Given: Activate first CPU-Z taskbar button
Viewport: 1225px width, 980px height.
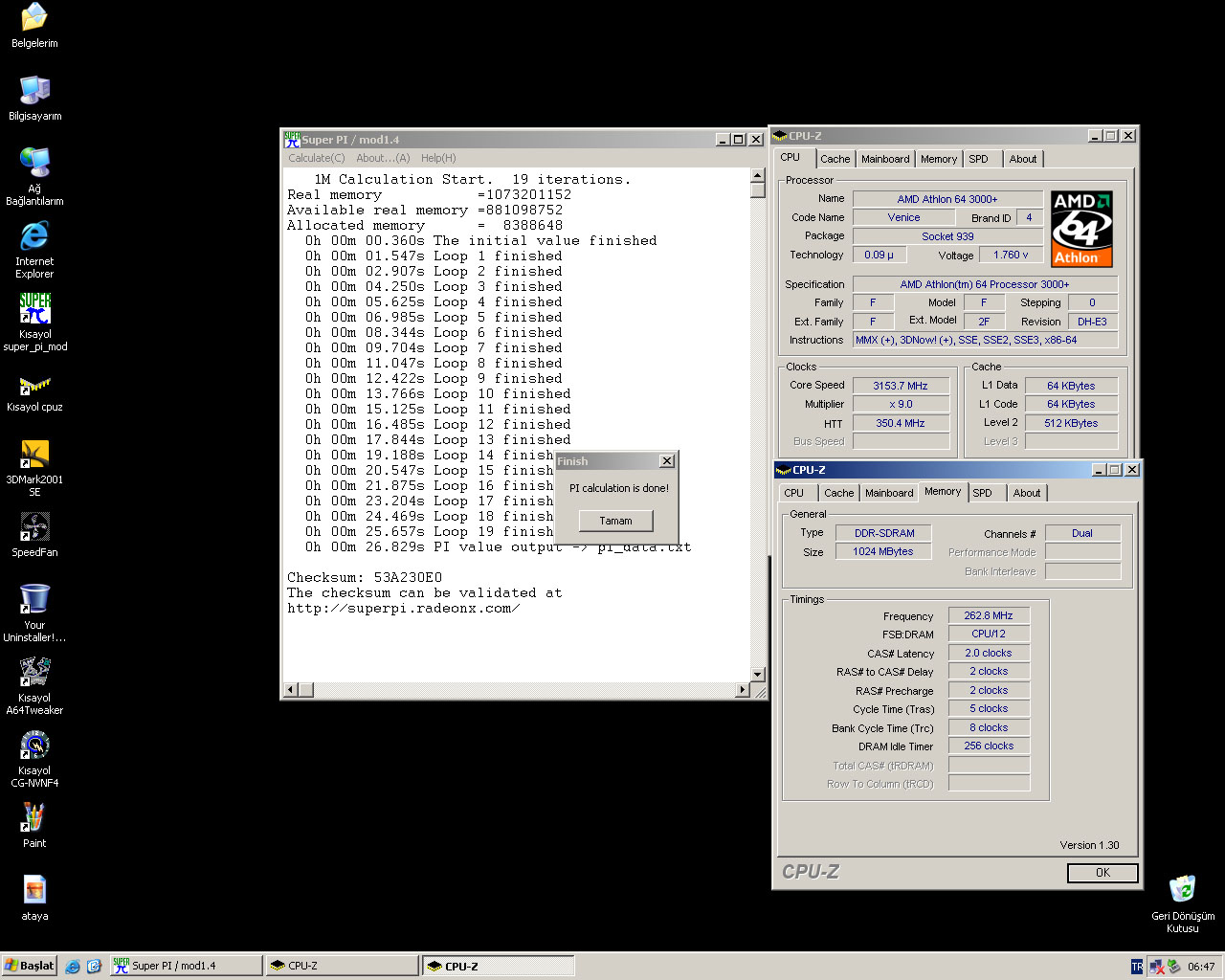Looking at the screenshot, I should (342, 966).
